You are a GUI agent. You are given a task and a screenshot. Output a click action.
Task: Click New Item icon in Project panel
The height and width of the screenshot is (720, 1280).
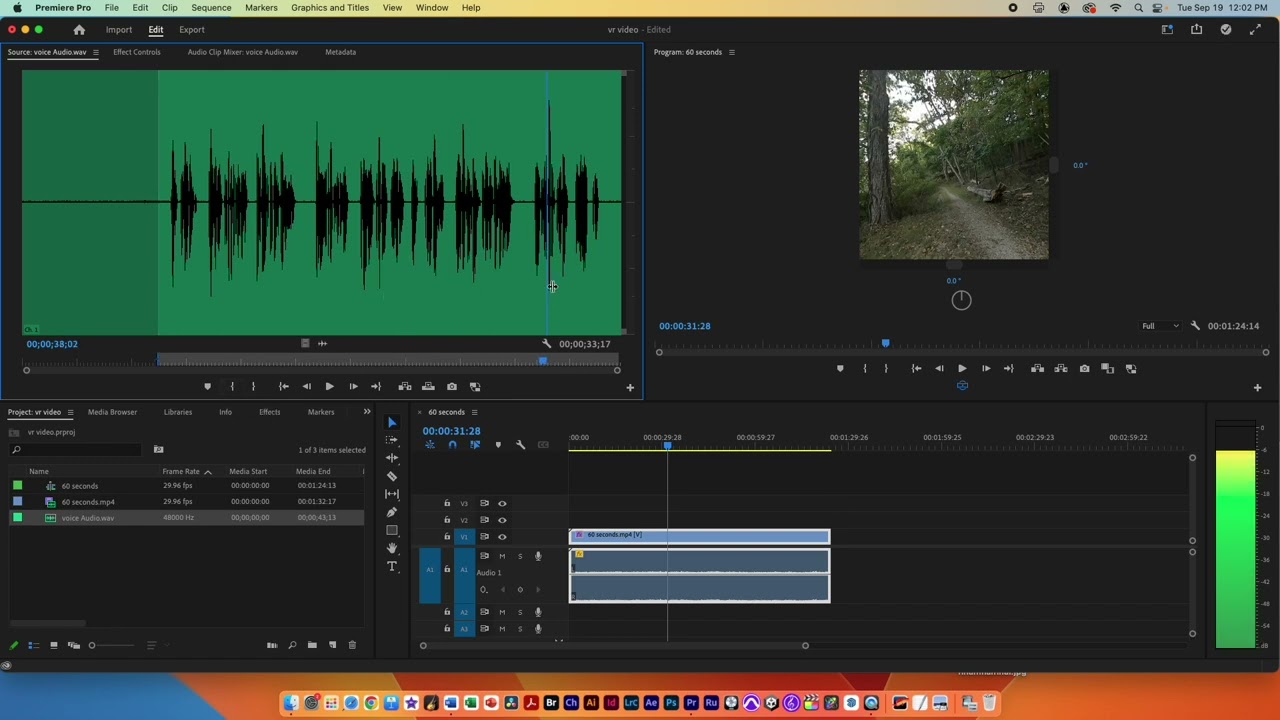tap(332, 645)
